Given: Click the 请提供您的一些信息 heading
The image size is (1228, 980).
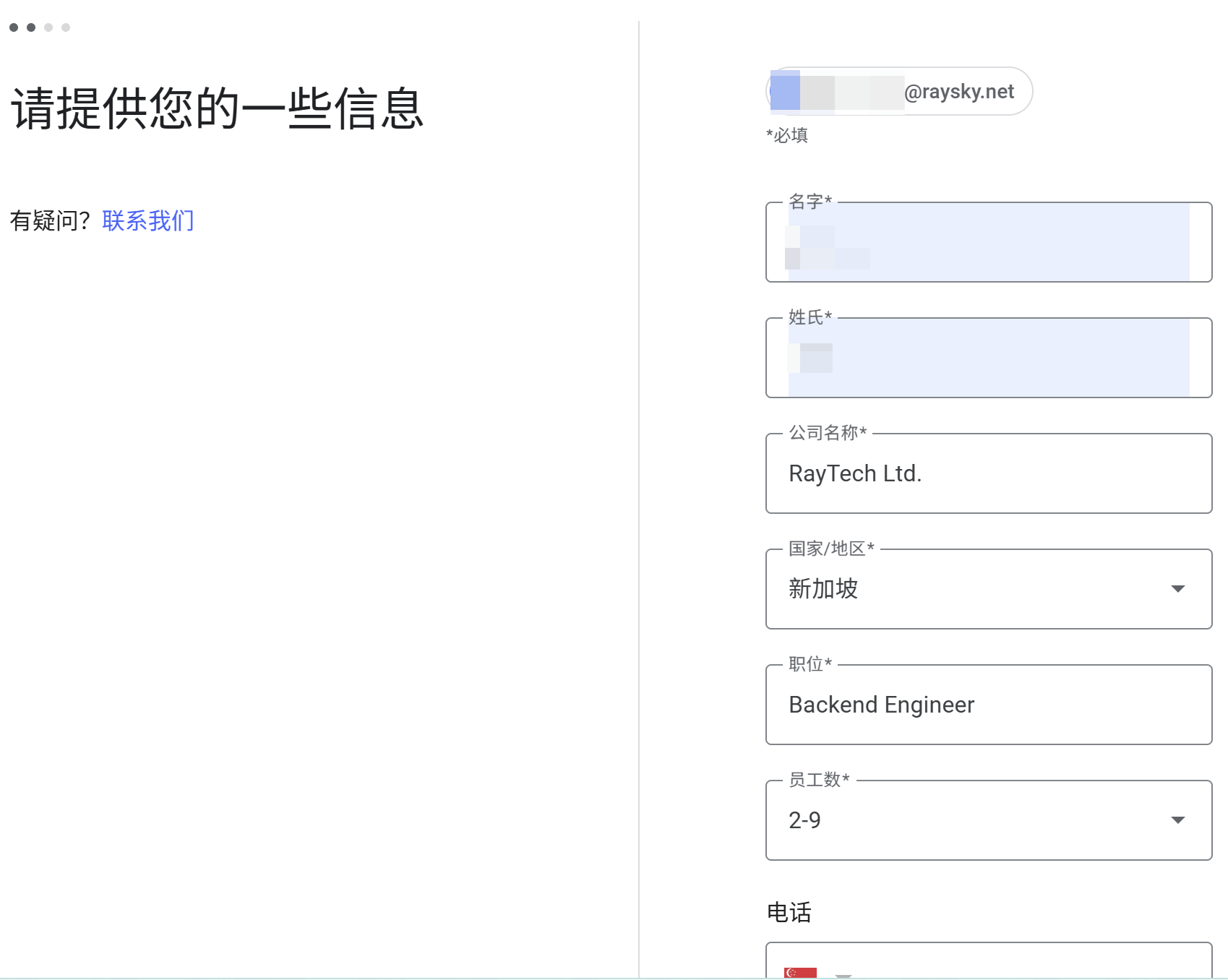Looking at the screenshot, I should click(217, 108).
